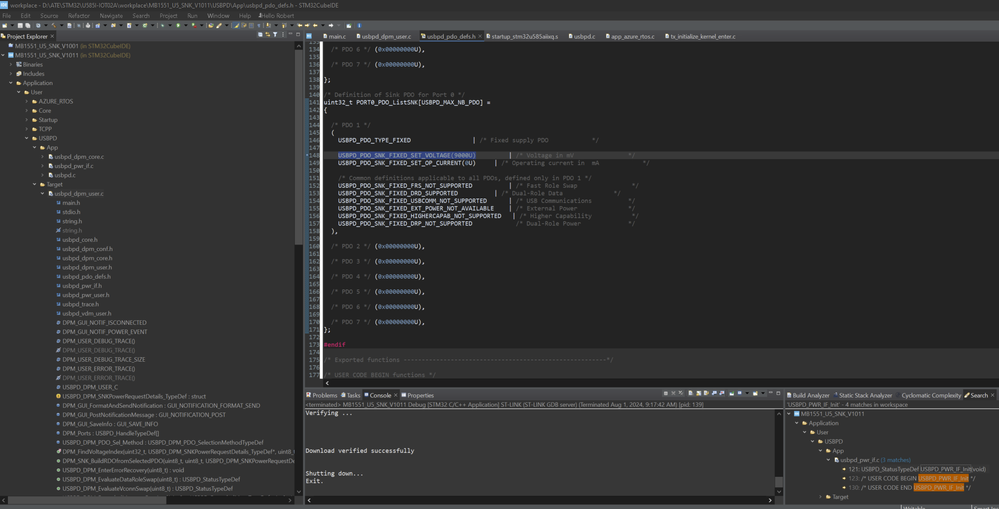The image size is (999, 509).
Task: Click the Binaries icon in project tree
Action: pos(18,64)
